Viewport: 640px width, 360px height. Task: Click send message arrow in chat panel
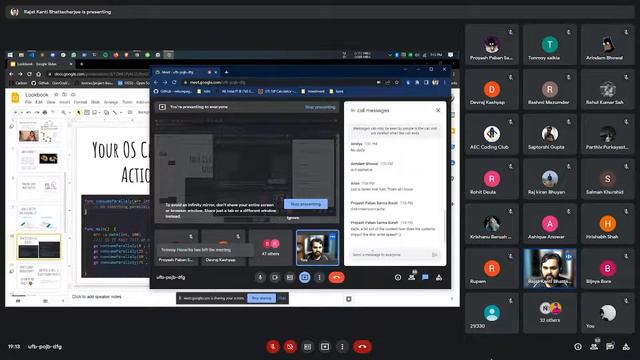[x=435, y=255]
